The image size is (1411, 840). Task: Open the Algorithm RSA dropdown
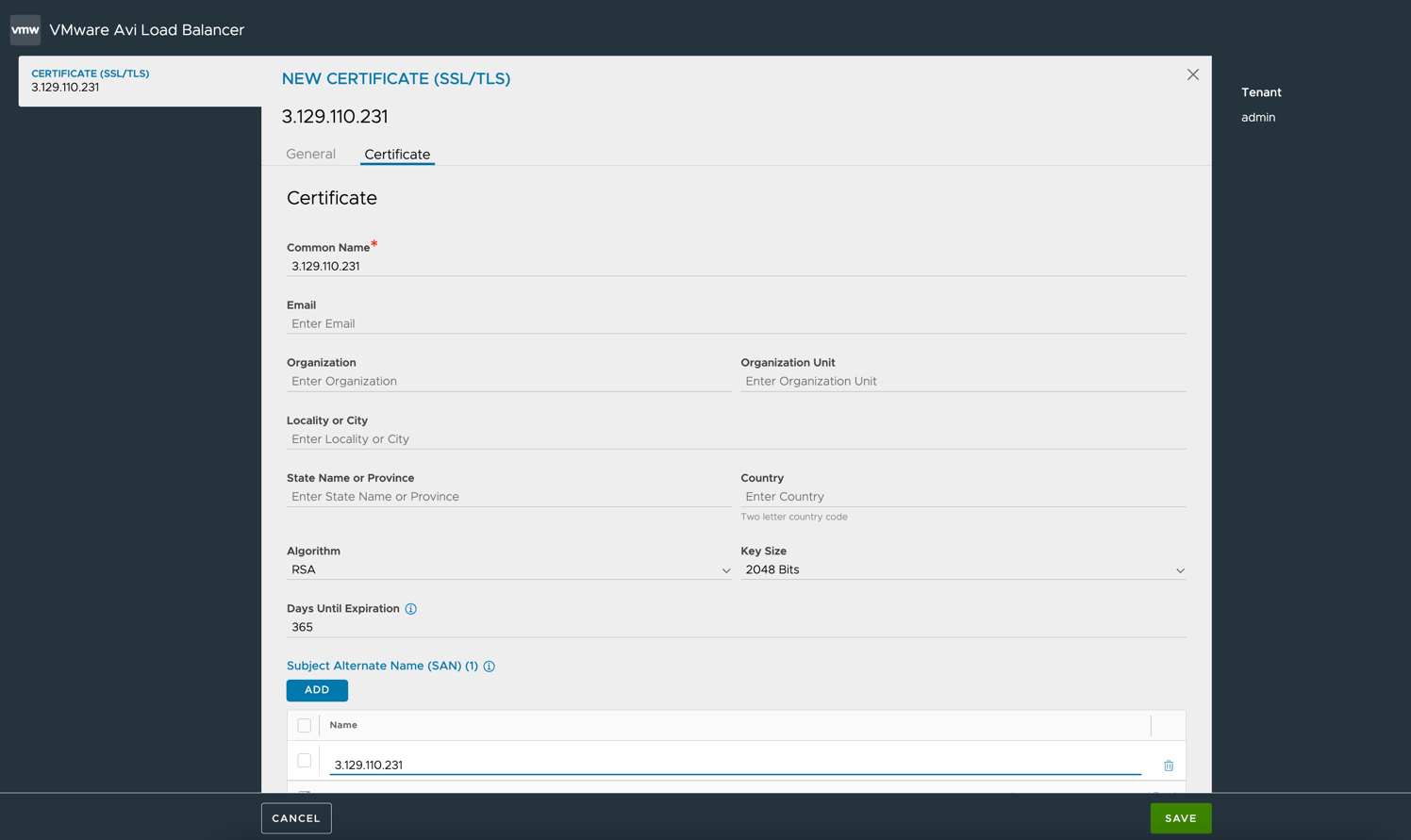[509, 569]
